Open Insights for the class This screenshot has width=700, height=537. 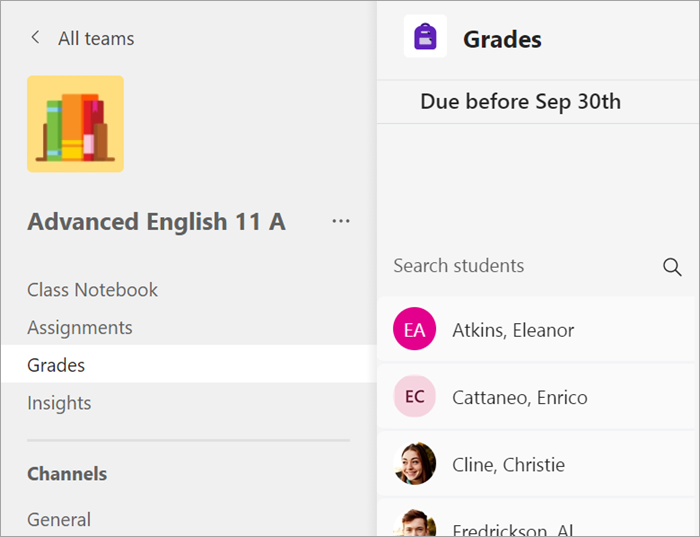59,403
